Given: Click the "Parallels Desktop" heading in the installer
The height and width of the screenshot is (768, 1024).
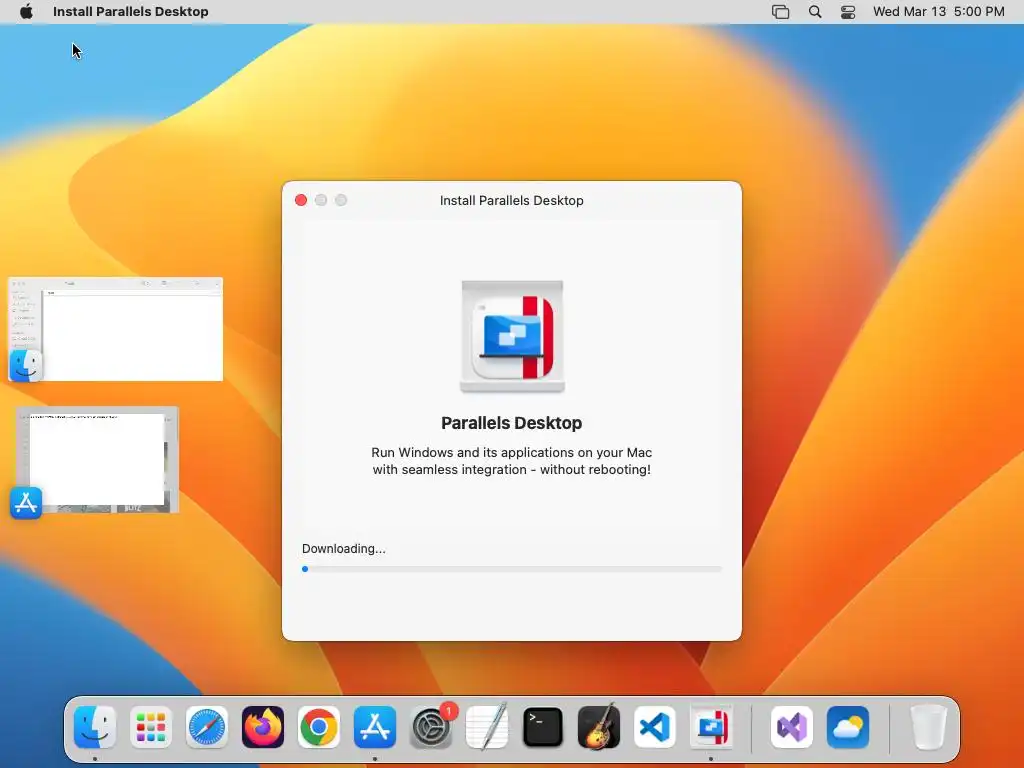Looking at the screenshot, I should pyautogui.click(x=511, y=423).
